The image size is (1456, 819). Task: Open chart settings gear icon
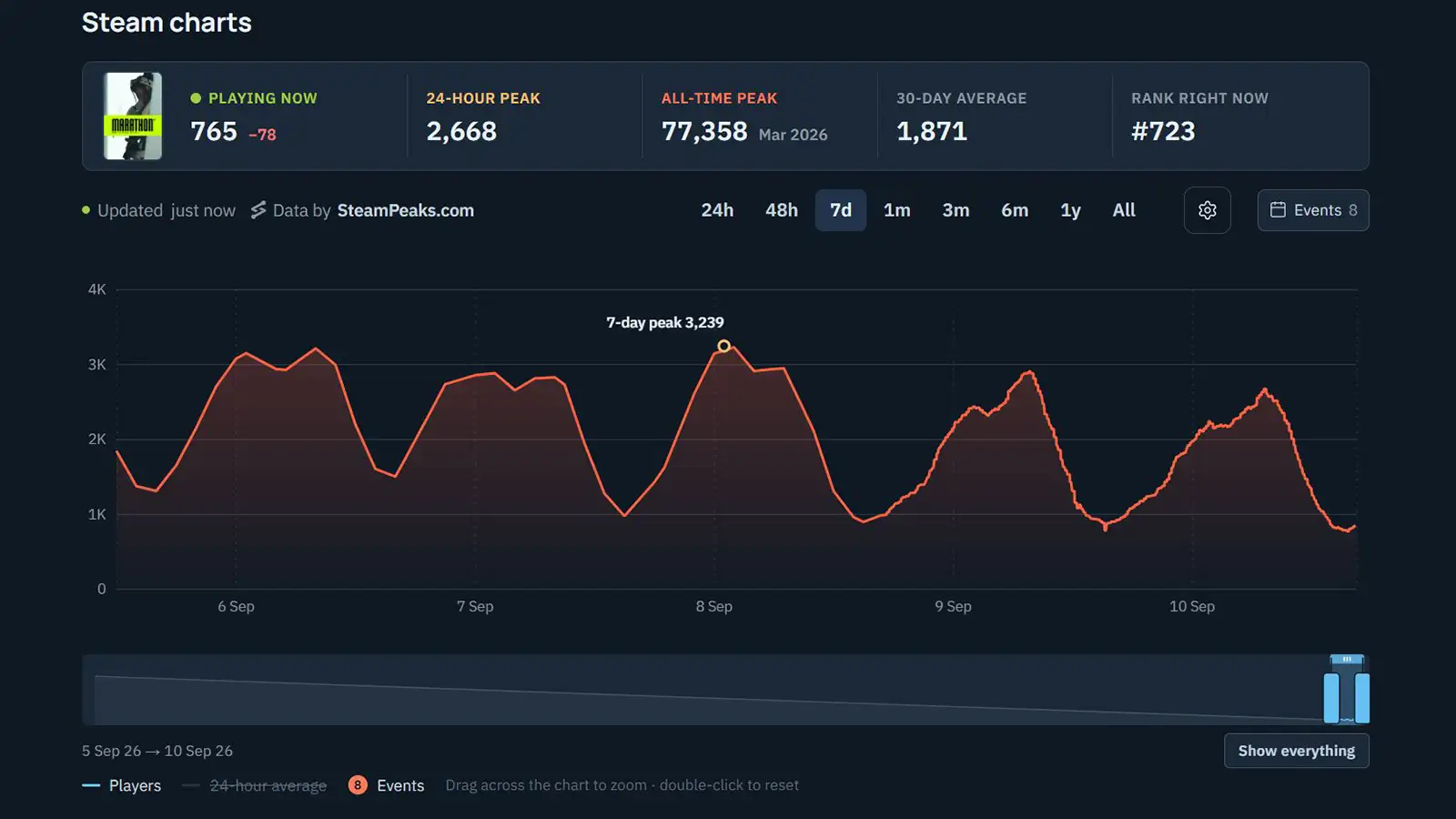point(1208,210)
